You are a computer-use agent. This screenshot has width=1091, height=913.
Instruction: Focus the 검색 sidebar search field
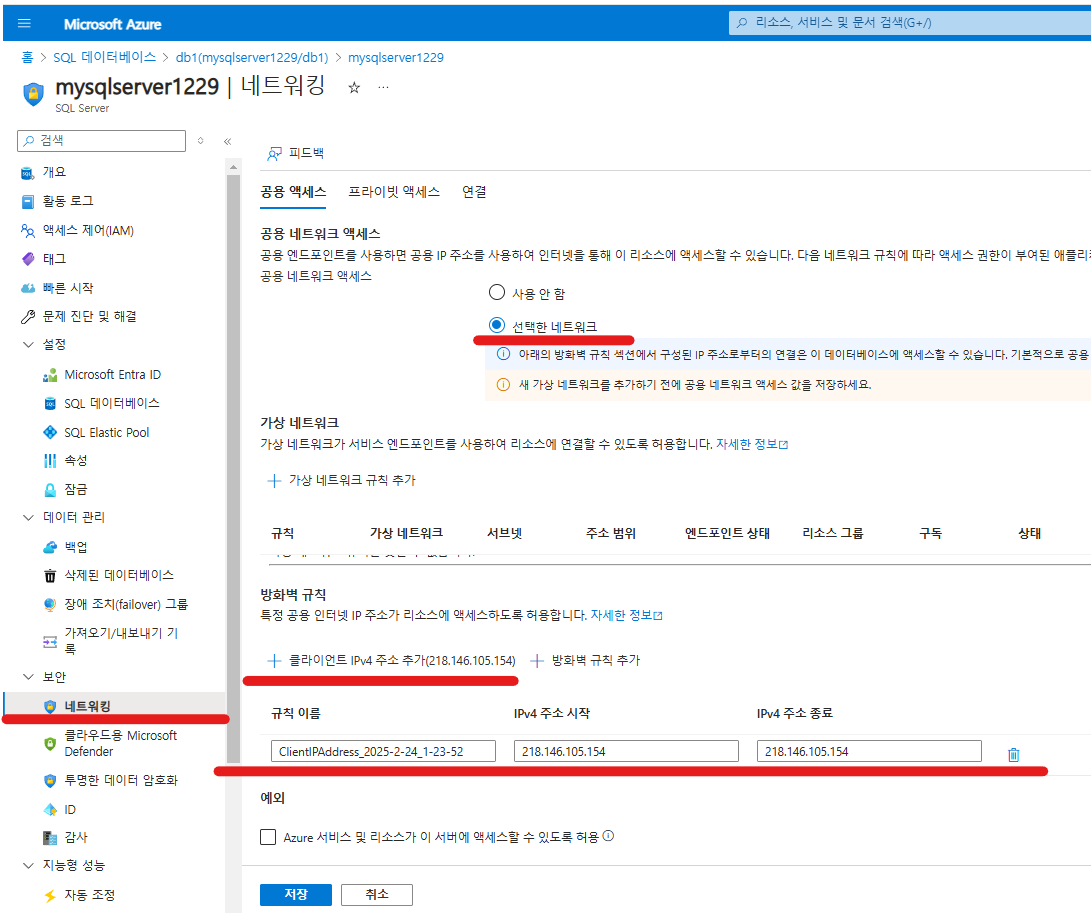pos(102,141)
